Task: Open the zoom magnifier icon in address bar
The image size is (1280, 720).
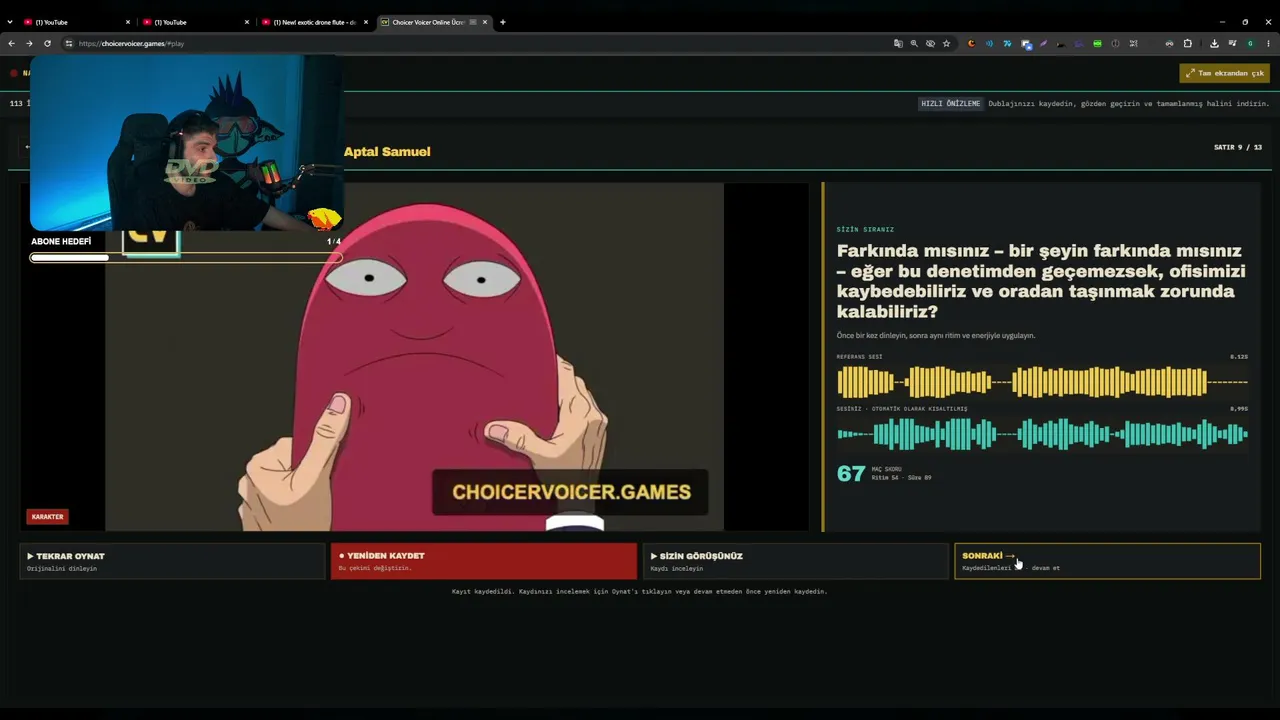Action: click(914, 43)
